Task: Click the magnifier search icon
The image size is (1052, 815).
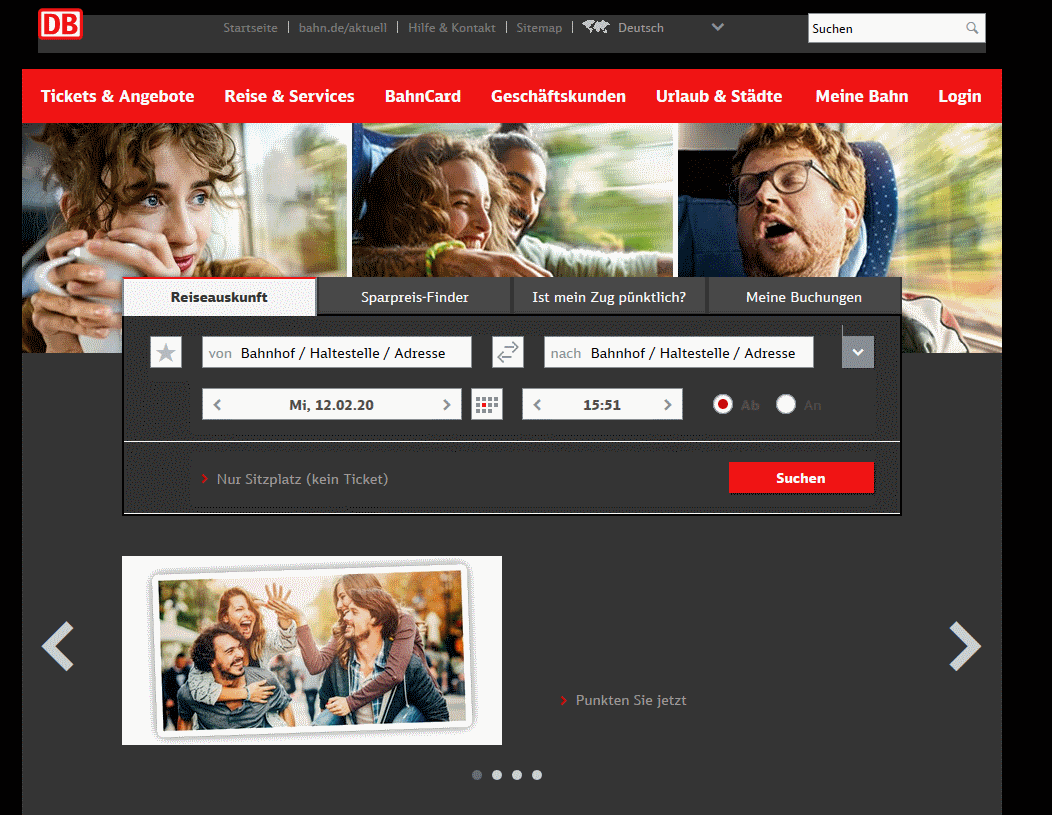Action: click(x=971, y=28)
